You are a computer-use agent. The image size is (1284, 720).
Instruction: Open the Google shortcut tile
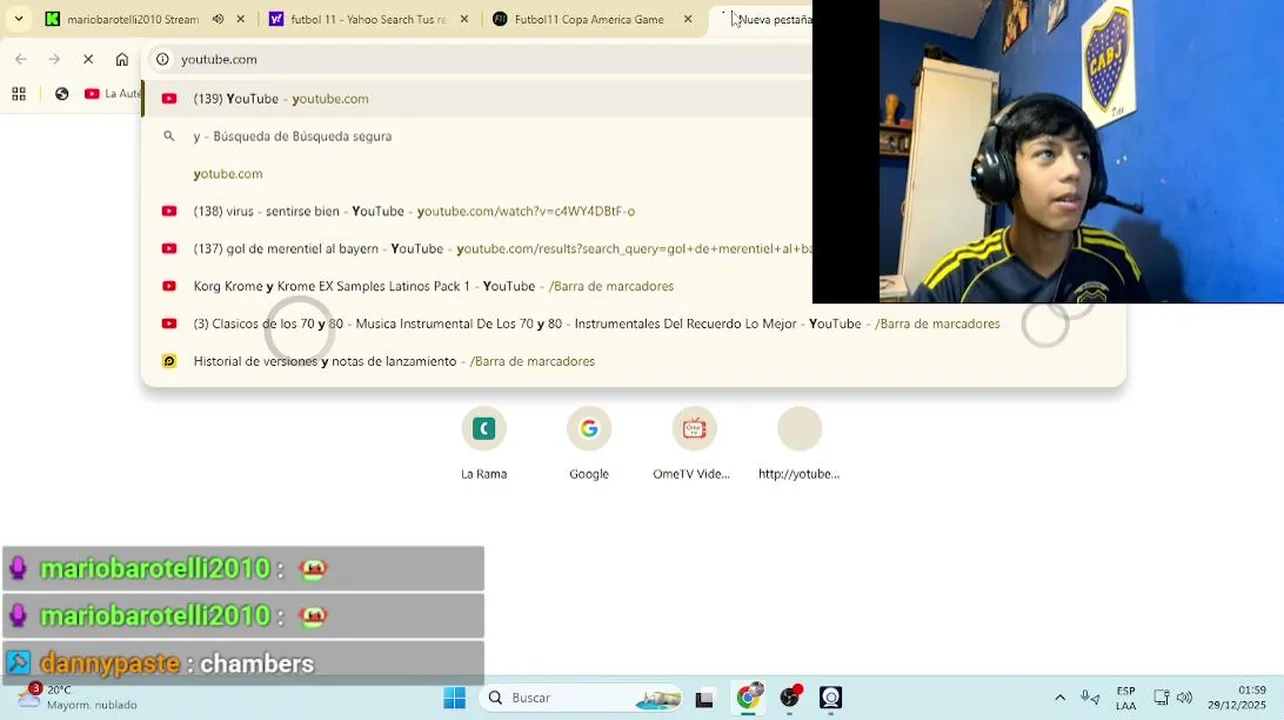coord(589,444)
